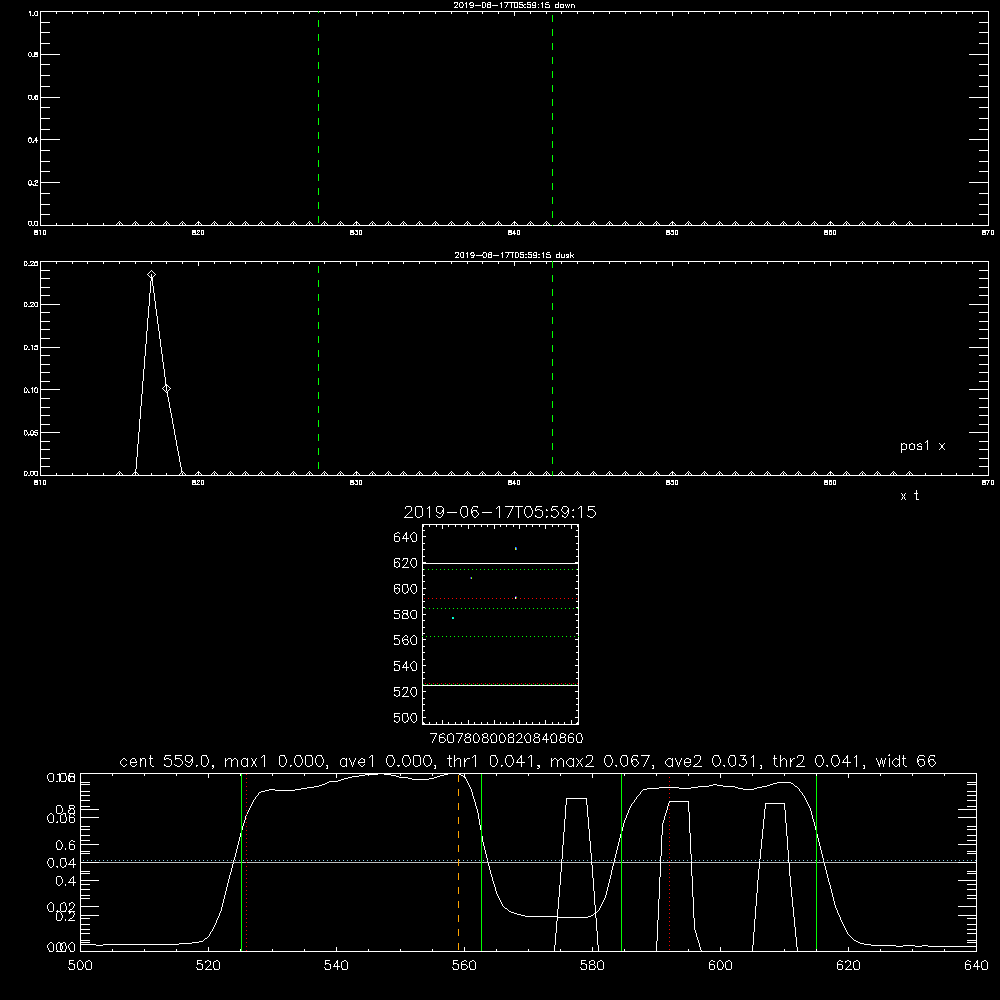Click the red dotted line near 592 in bottom plot

(670, 862)
